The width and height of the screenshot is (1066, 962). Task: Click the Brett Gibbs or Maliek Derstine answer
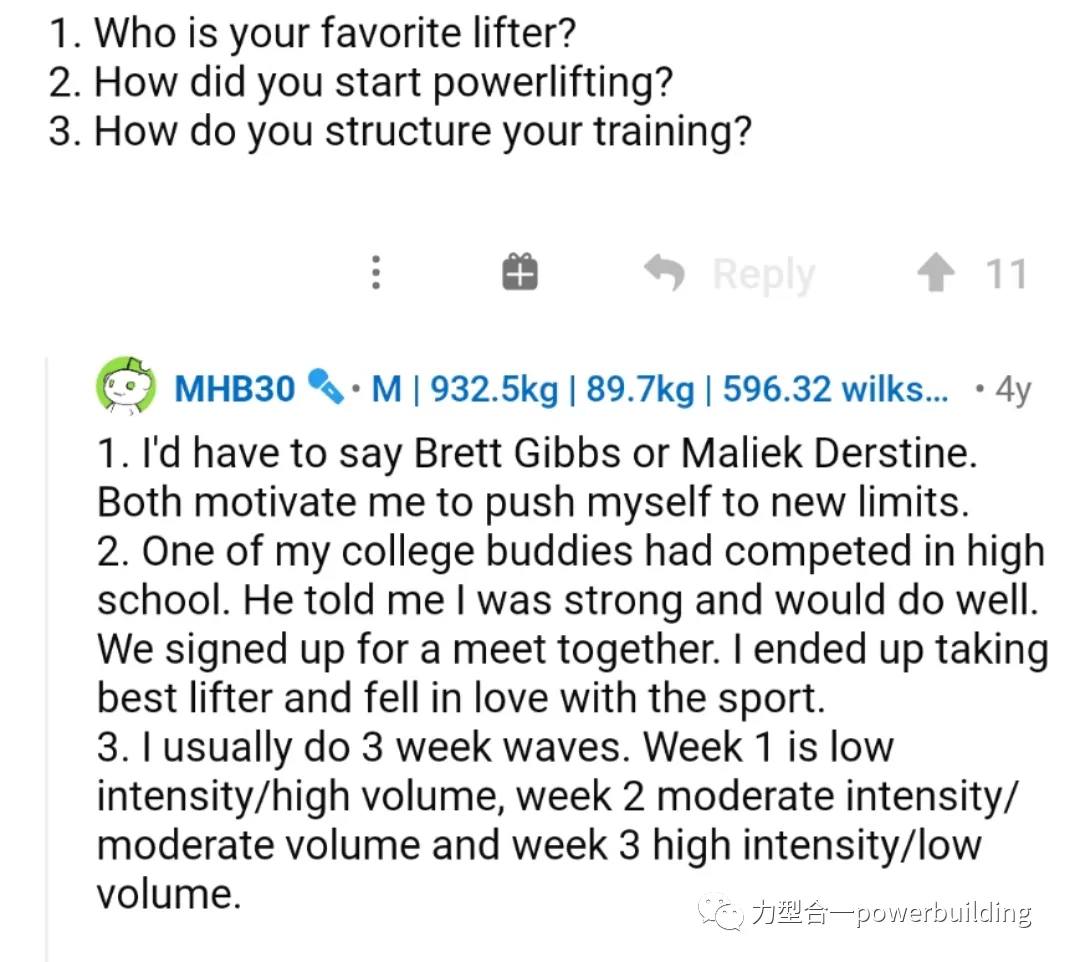(535, 478)
